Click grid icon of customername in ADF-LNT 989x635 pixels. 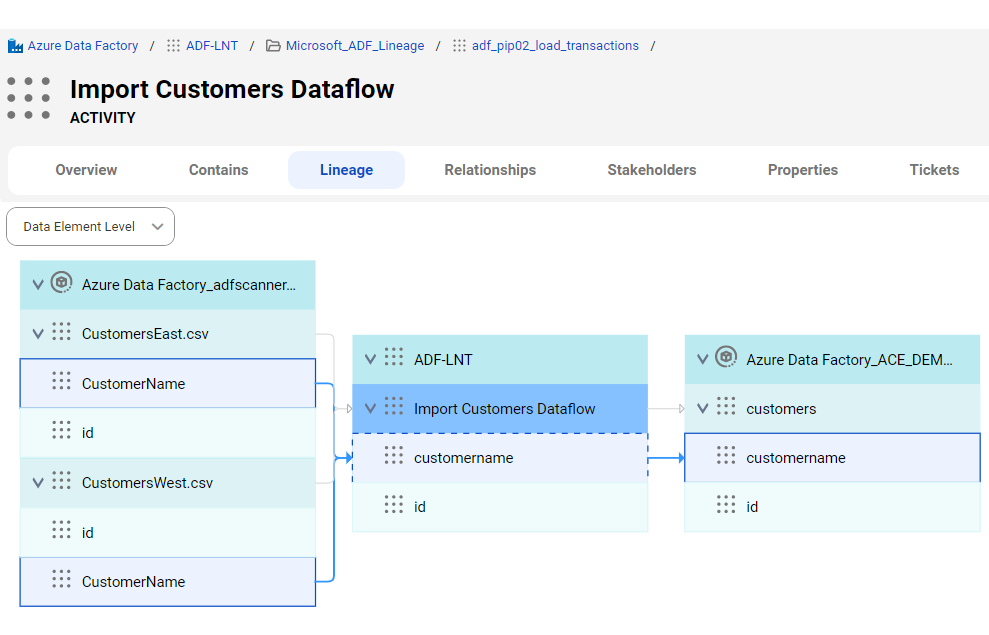(x=394, y=455)
